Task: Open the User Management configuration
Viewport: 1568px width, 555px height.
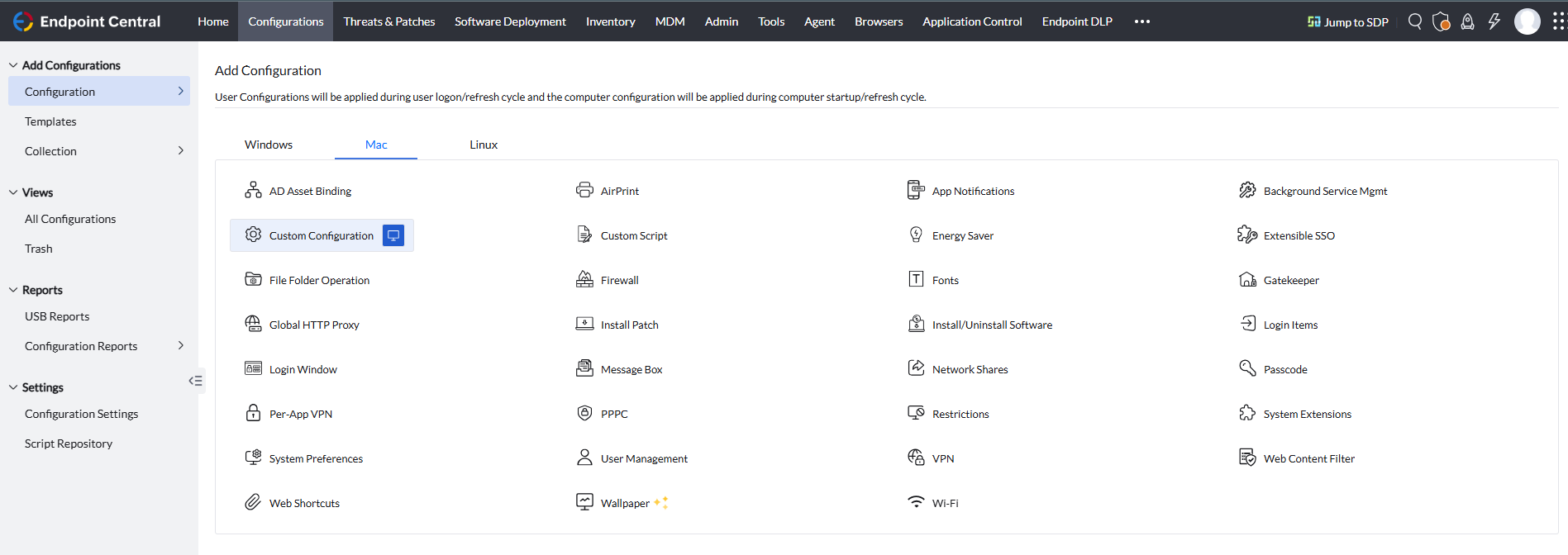Action: click(631, 458)
